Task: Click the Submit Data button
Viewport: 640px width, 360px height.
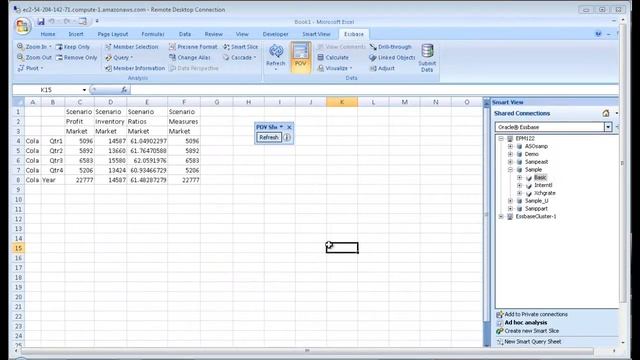Action: click(427, 58)
